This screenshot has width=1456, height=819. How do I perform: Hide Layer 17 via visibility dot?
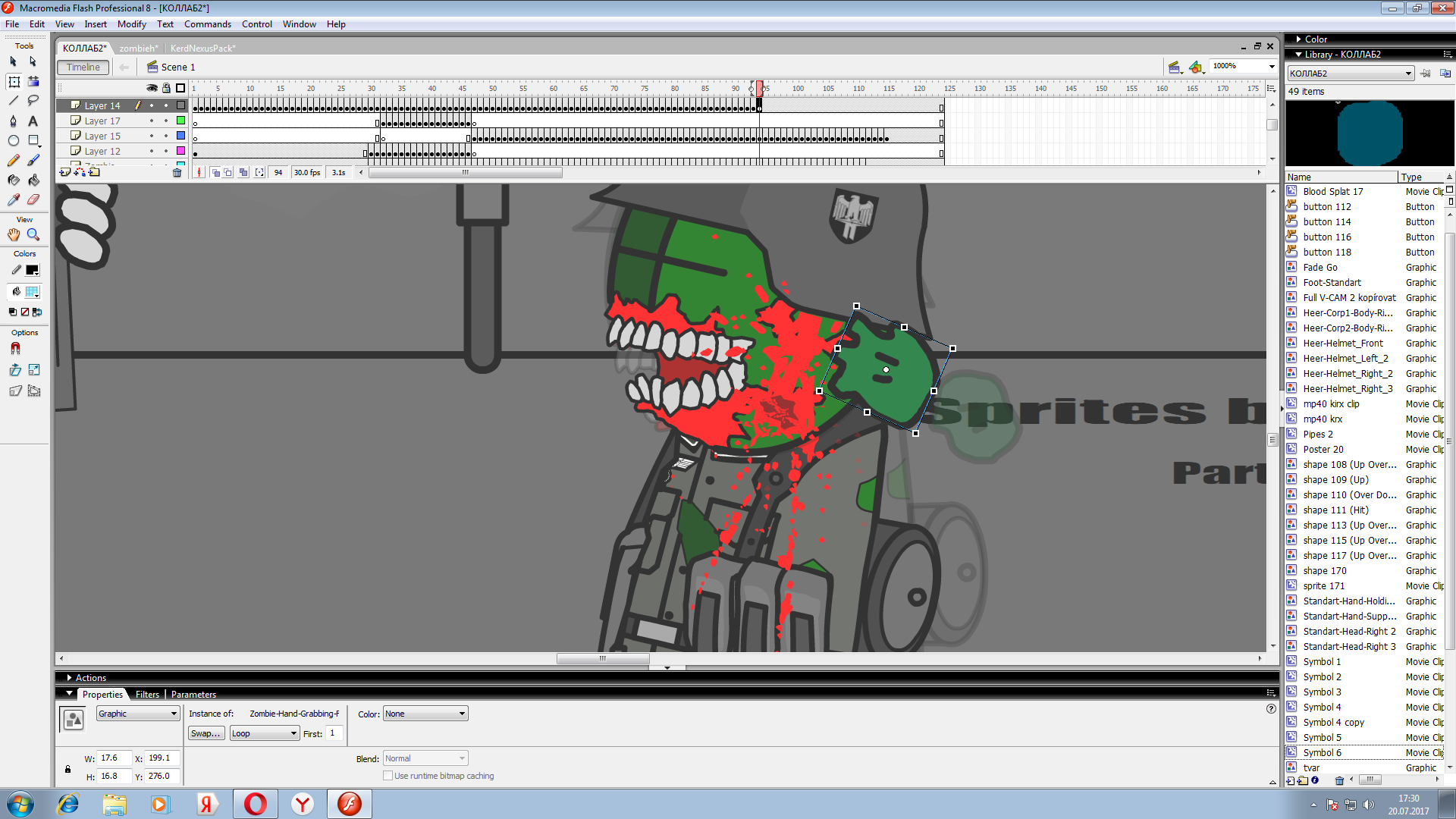pos(152,121)
